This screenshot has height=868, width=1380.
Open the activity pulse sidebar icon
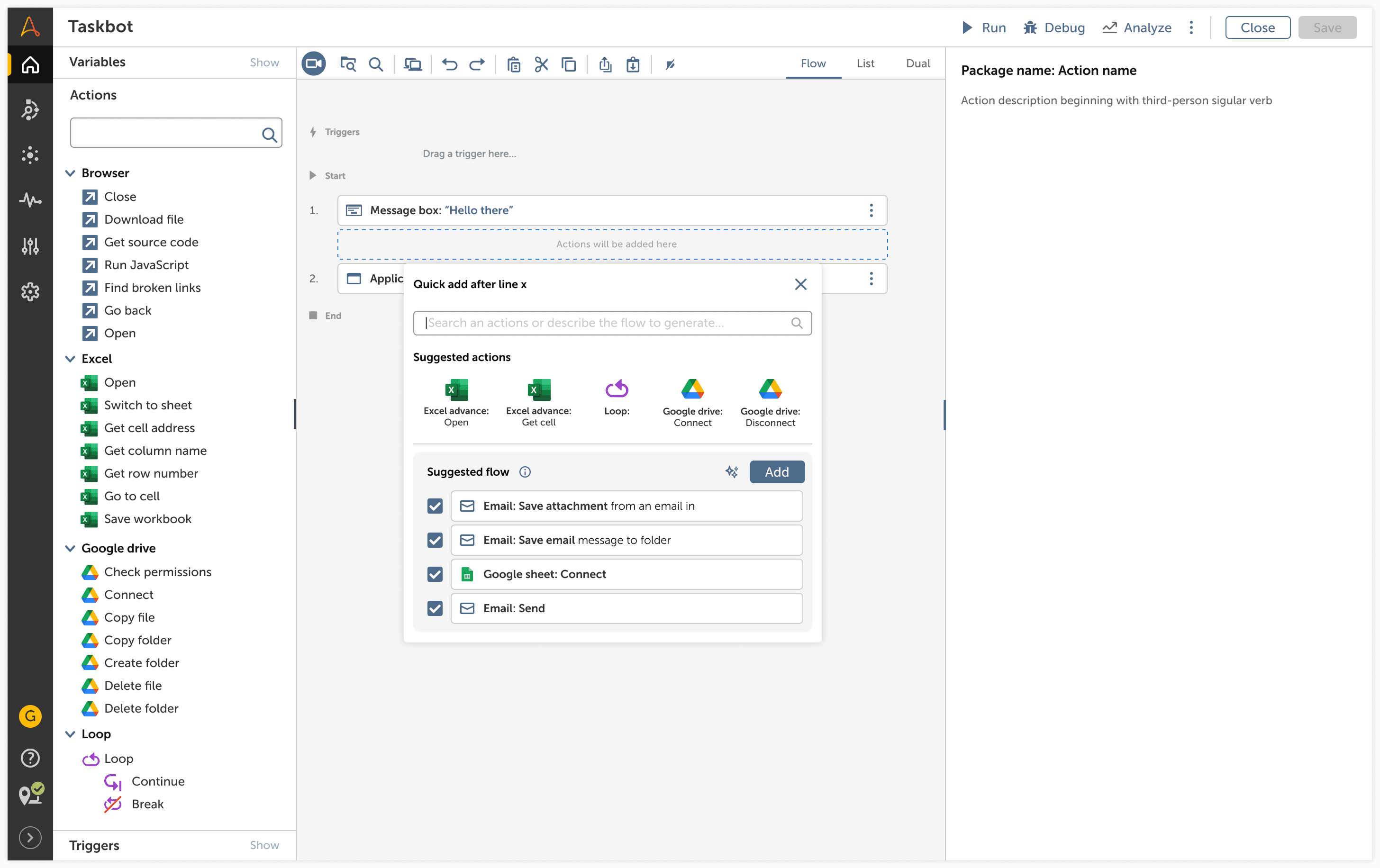(30, 200)
